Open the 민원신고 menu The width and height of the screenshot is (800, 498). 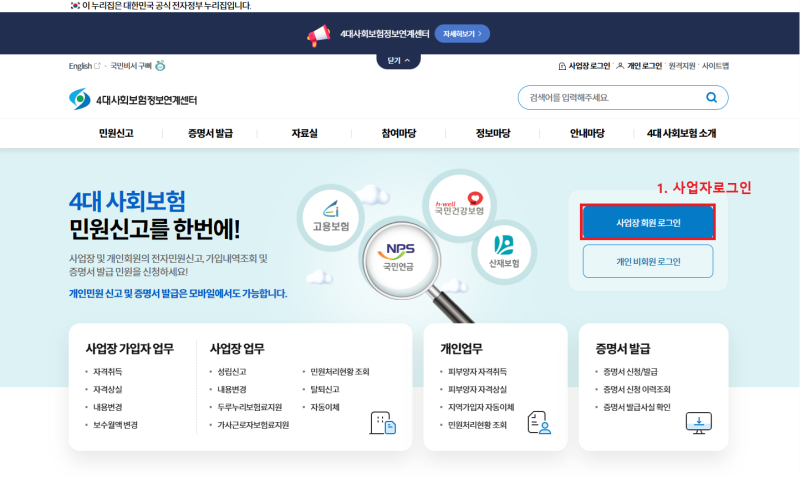pos(116,133)
